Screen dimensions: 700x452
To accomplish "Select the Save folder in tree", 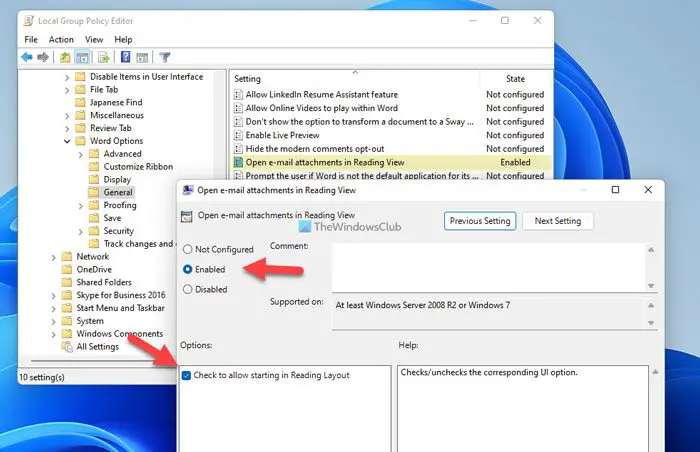I will (112, 218).
